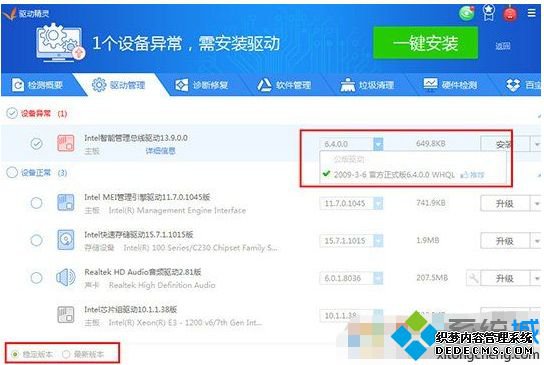This screenshot has height=365, width=544.
Task: Click the monitor icon on 硬件检测 tab
Action: [x=431, y=84]
